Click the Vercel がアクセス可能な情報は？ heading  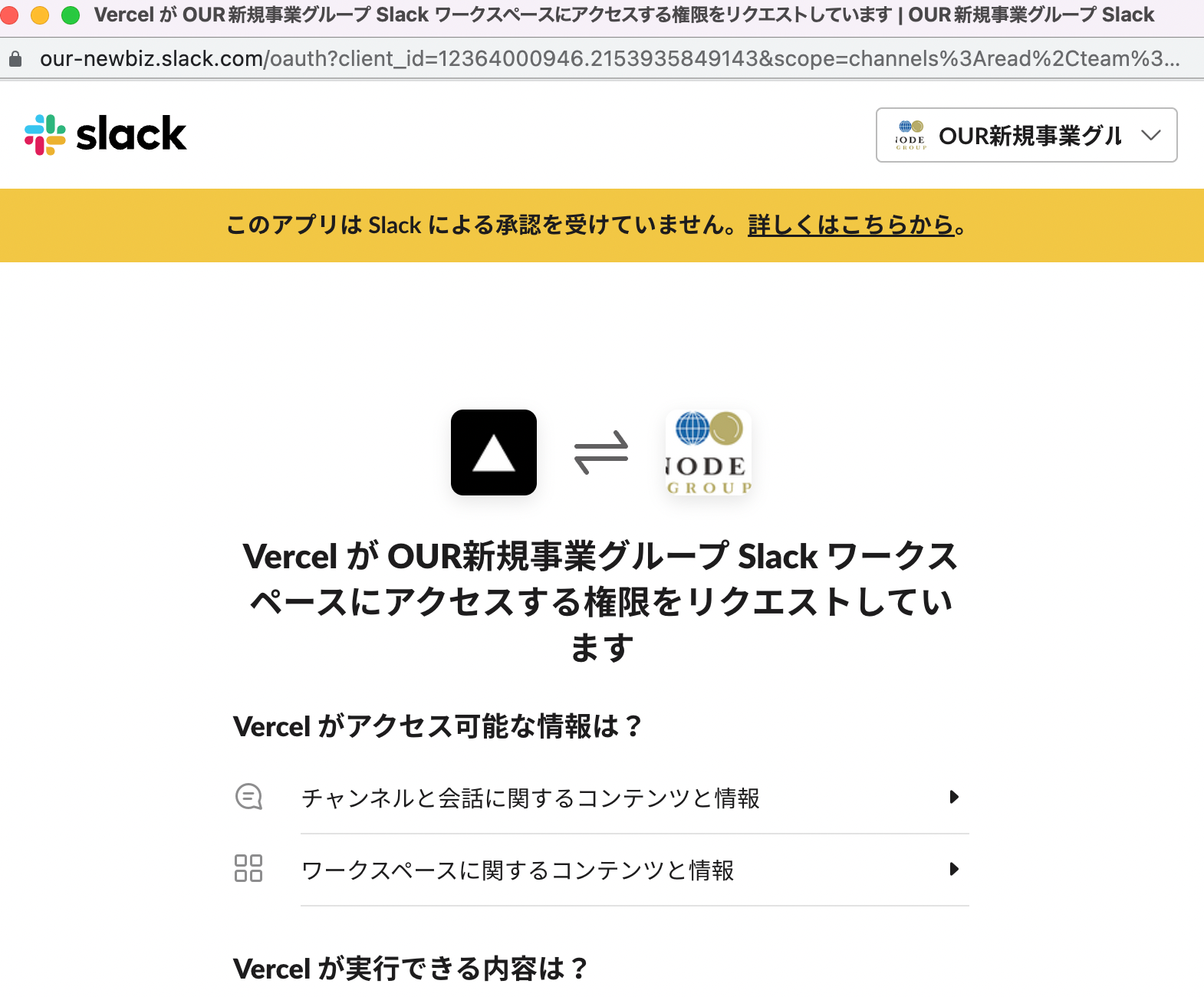pyautogui.click(x=437, y=726)
